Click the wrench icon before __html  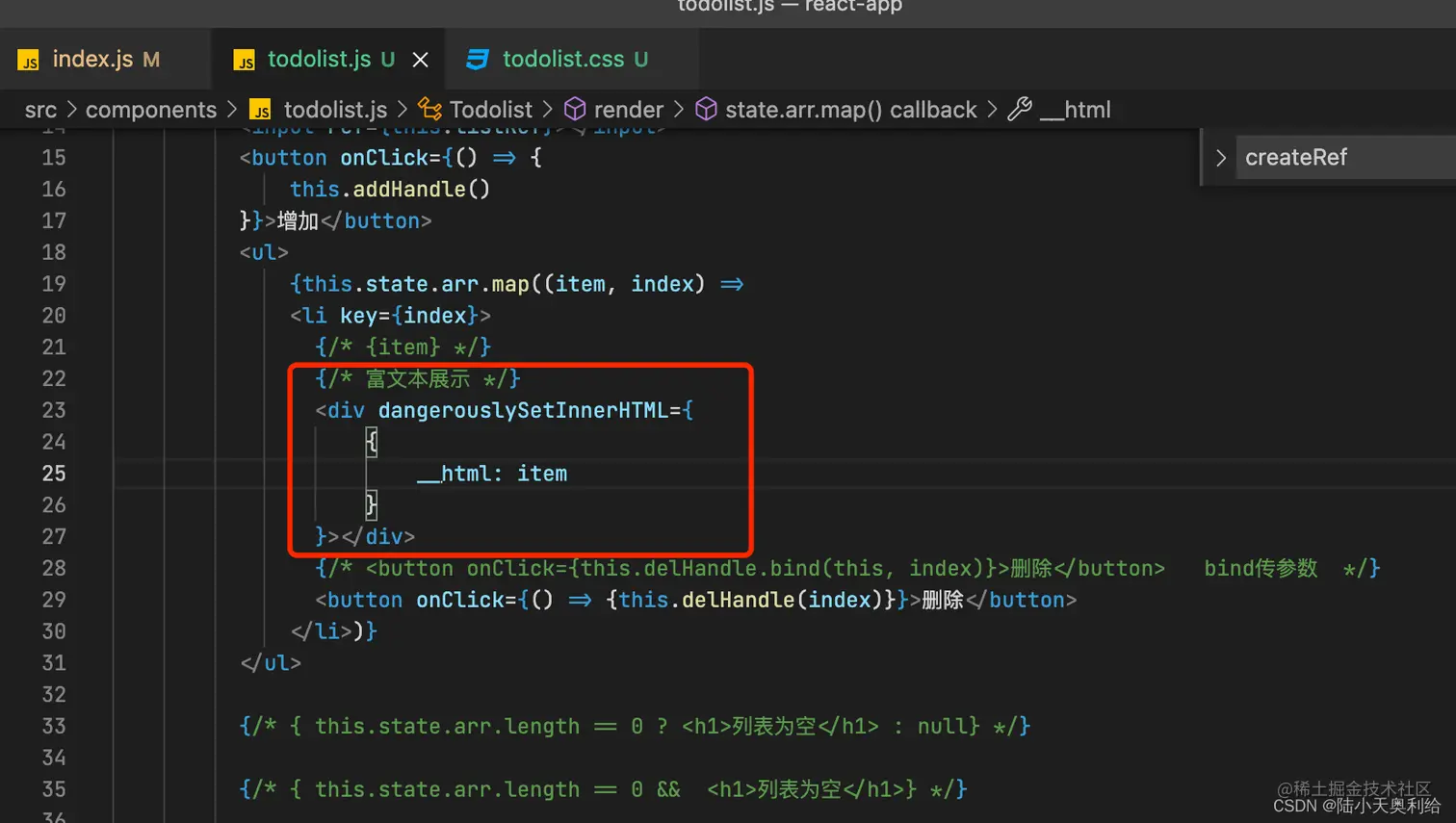coord(1020,110)
